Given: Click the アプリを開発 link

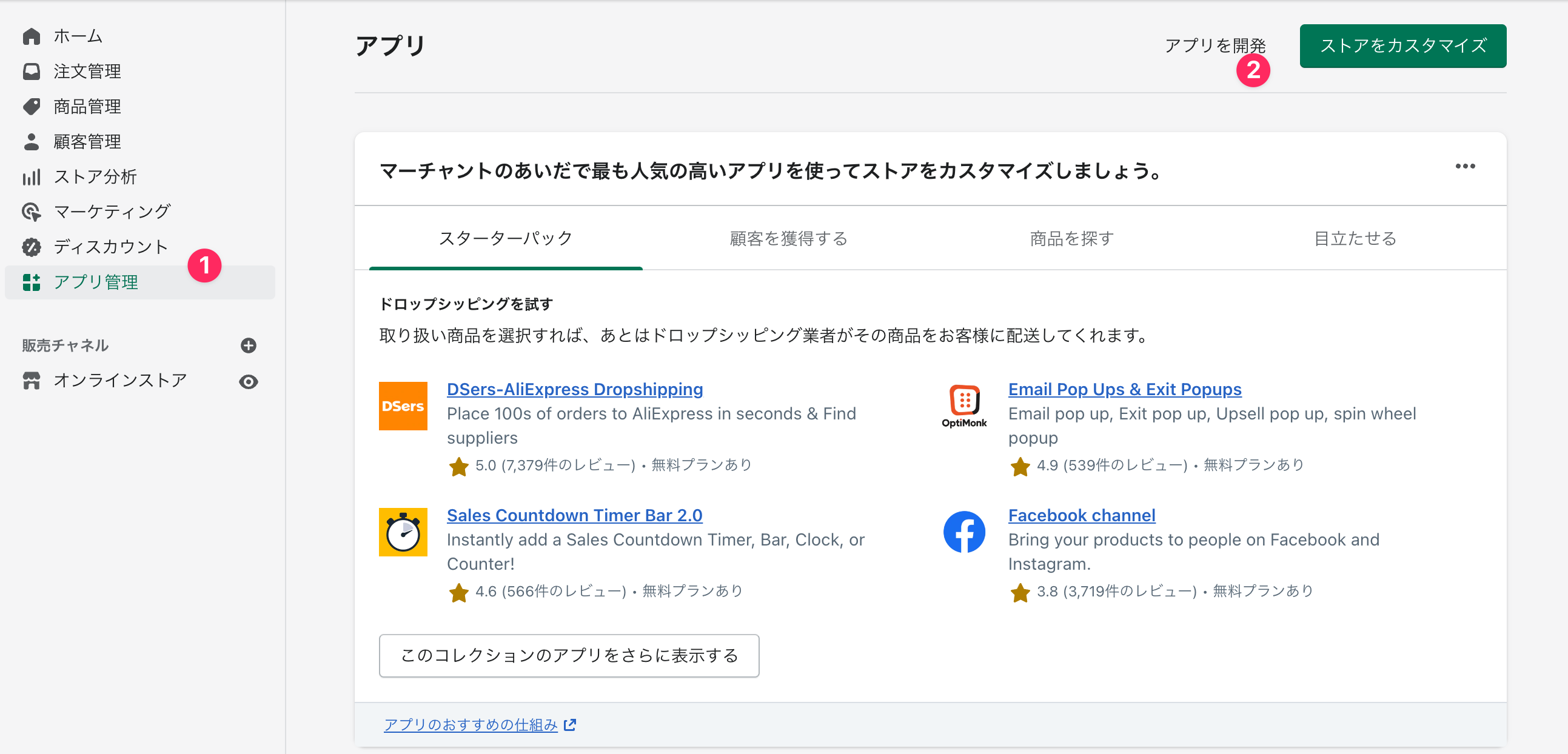Looking at the screenshot, I should pos(1215,46).
